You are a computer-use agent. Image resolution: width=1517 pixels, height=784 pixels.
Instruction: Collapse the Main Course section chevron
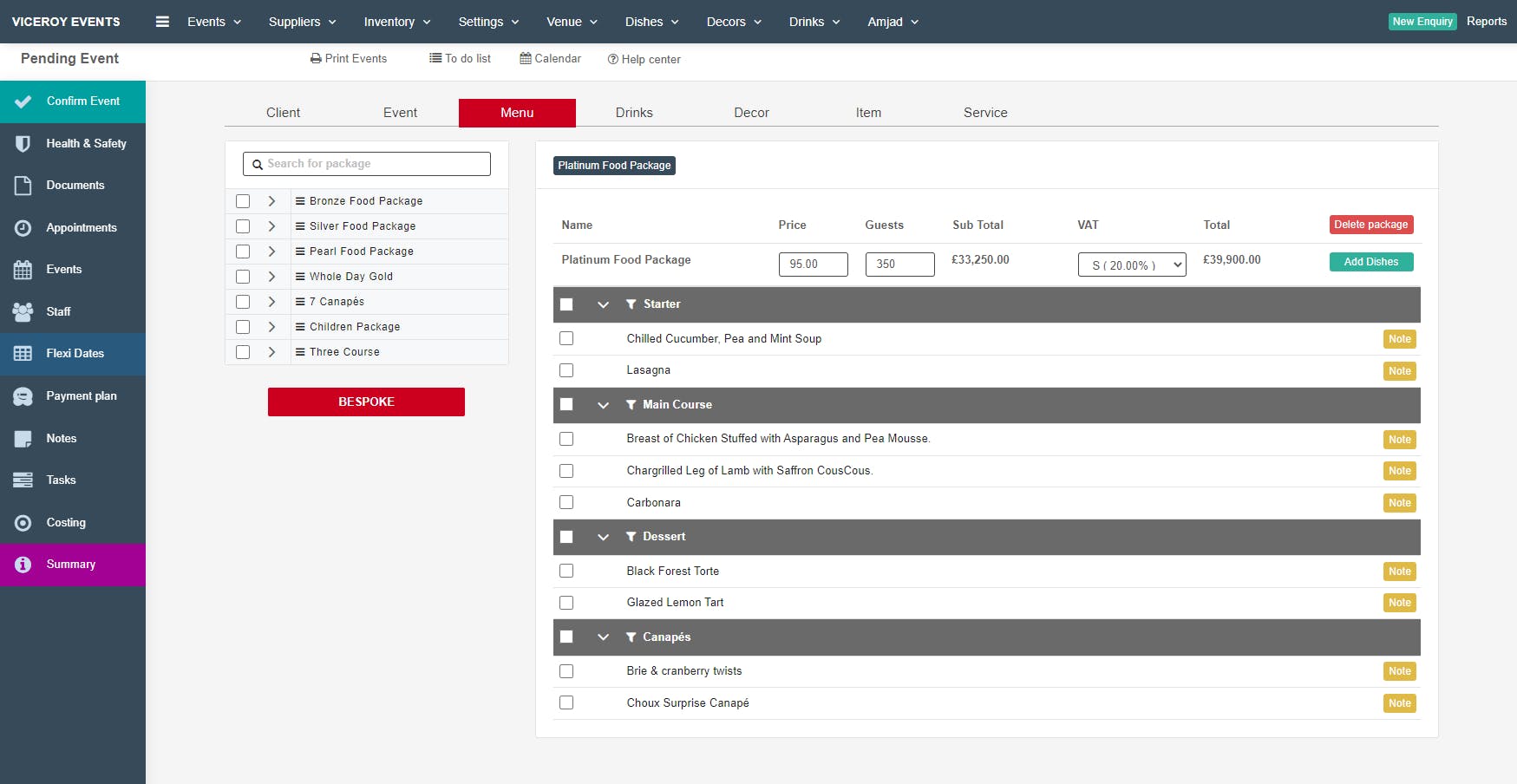point(604,405)
